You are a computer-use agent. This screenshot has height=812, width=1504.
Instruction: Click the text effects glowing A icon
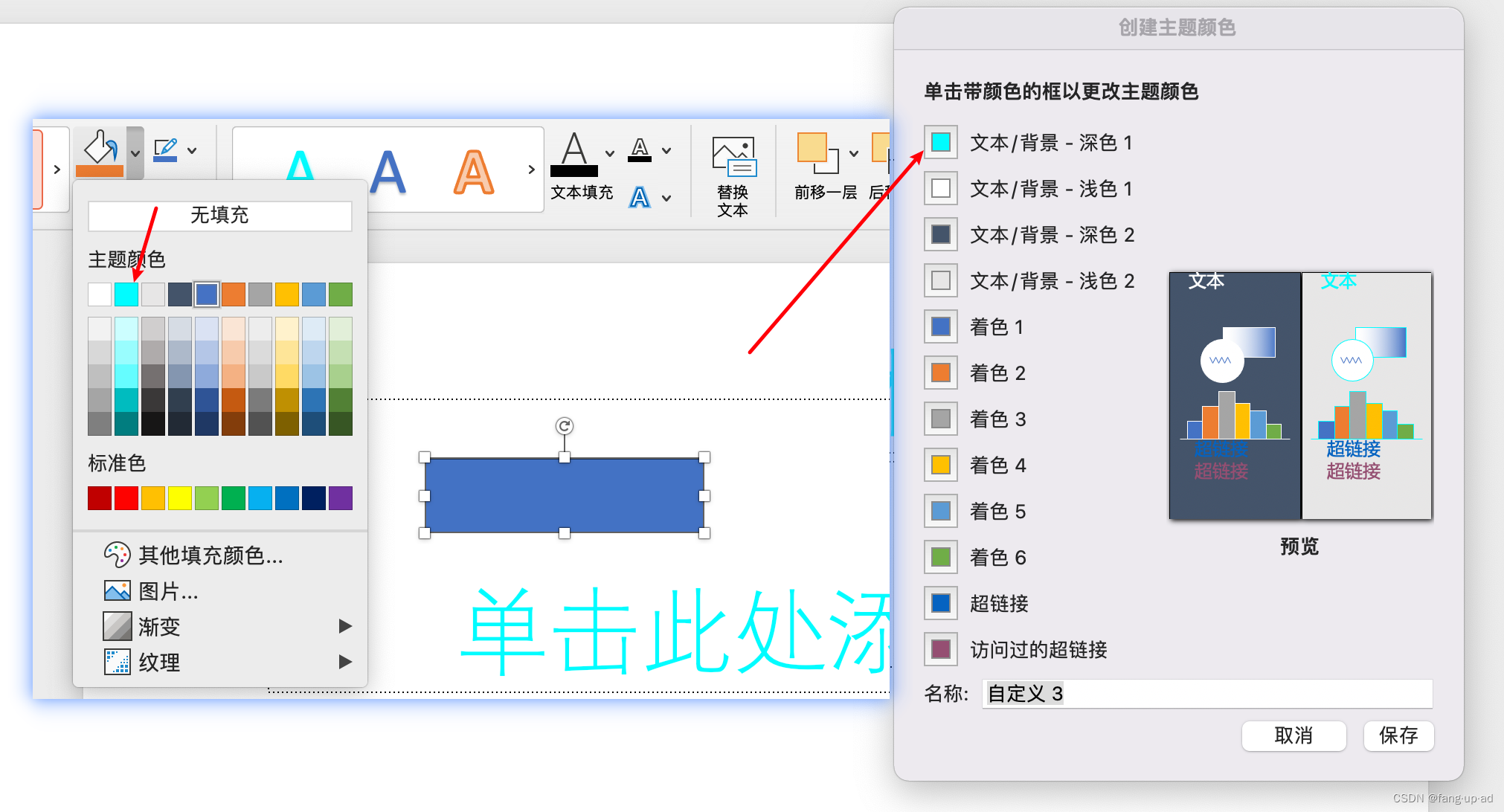point(640,198)
